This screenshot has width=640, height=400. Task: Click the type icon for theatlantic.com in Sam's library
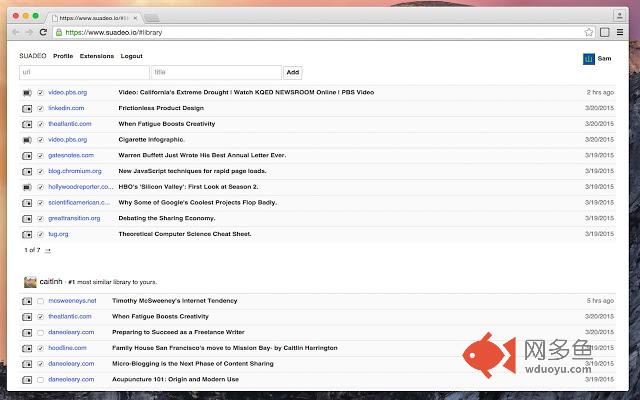(x=27, y=124)
